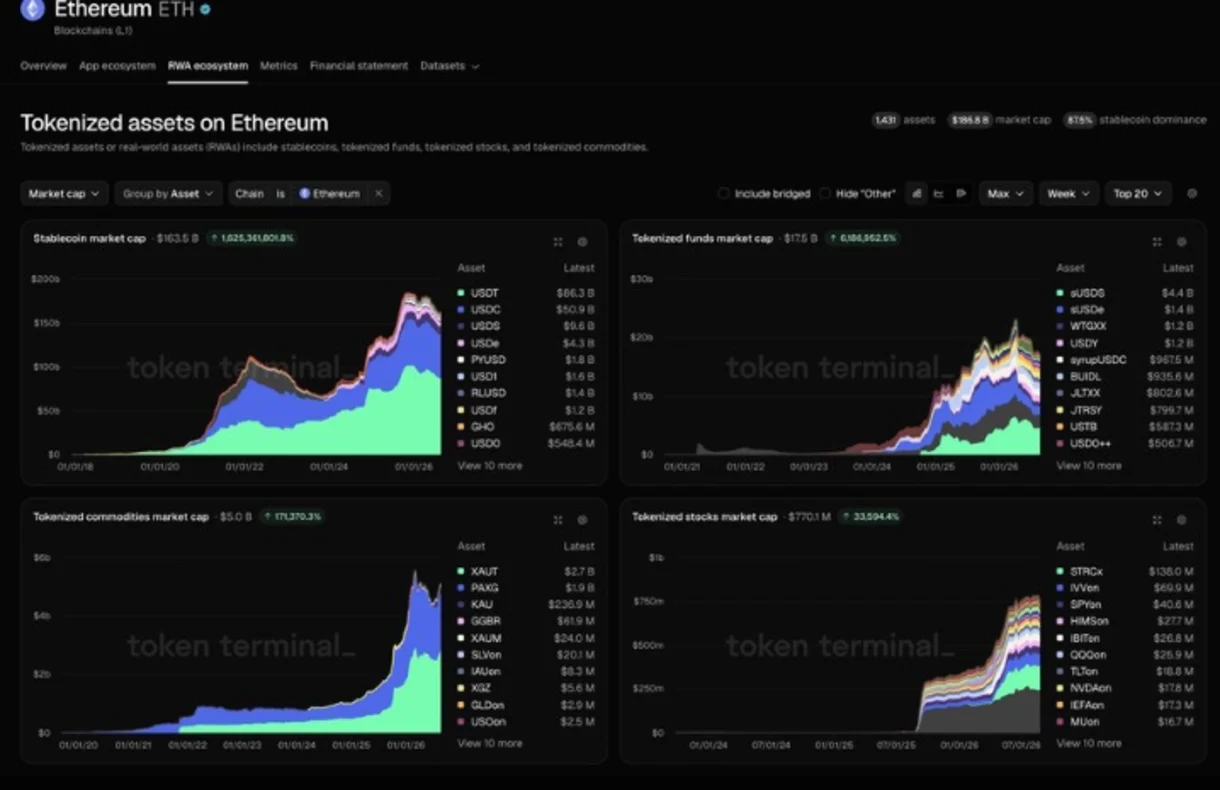This screenshot has height=790, width=1220.
Task: Open Stablecoin market cap chart settings
Action: point(582,242)
